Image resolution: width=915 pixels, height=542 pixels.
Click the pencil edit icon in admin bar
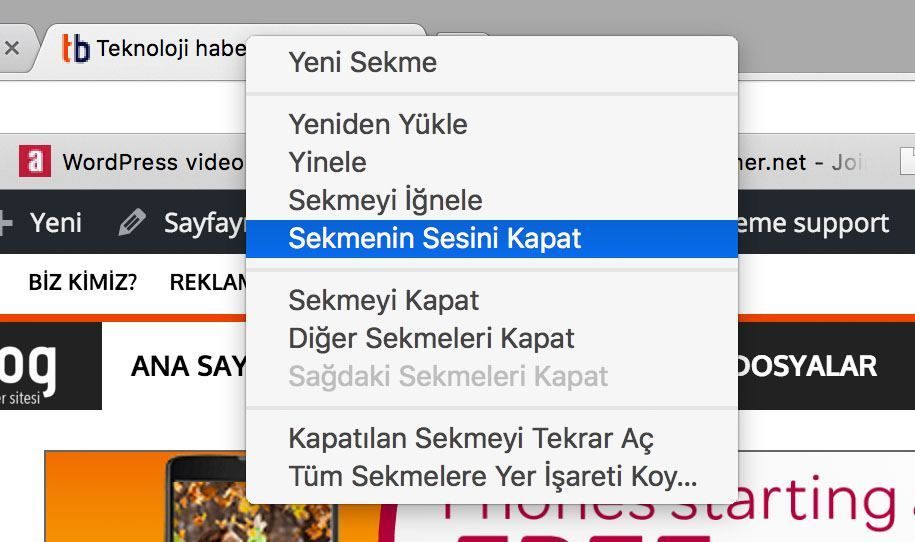click(131, 222)
